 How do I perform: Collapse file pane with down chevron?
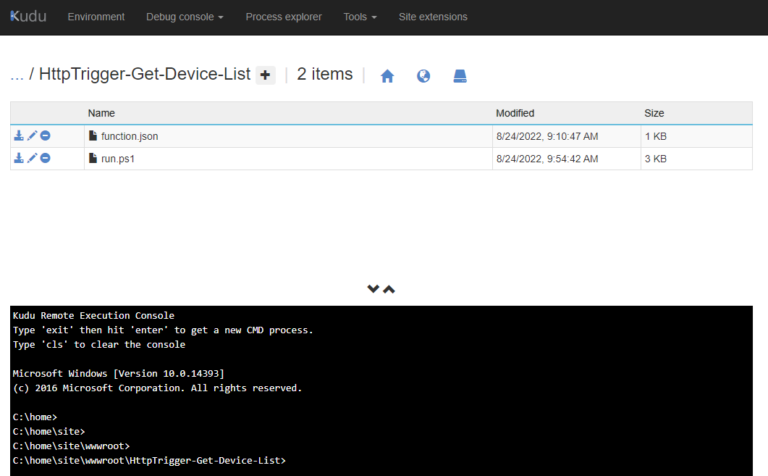pyautogui.click(x=373, y=289)
